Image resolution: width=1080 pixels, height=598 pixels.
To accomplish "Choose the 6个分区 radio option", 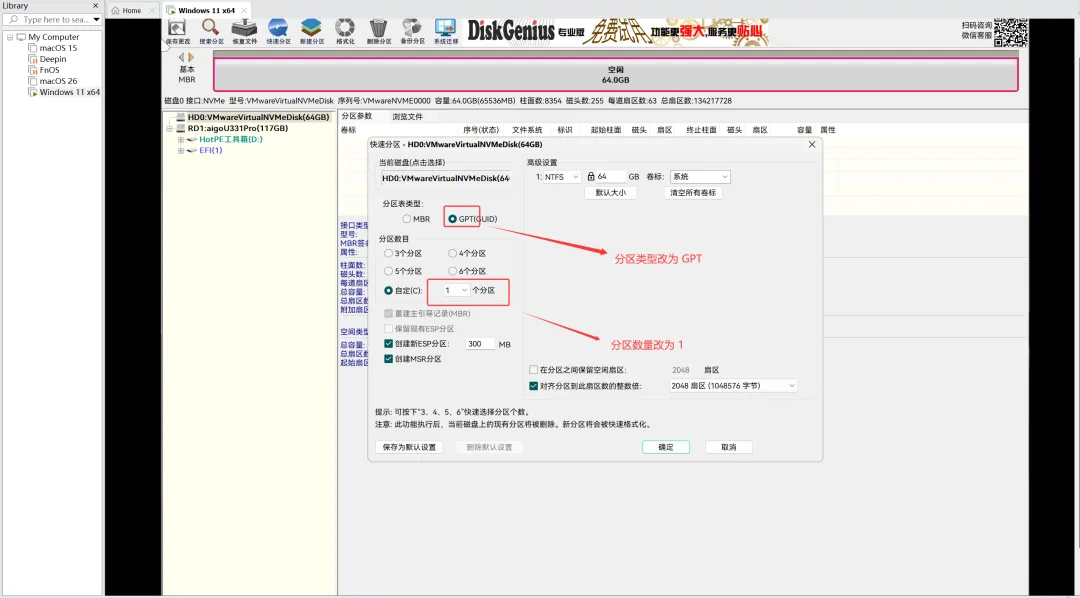I will [x=453, y=271].
